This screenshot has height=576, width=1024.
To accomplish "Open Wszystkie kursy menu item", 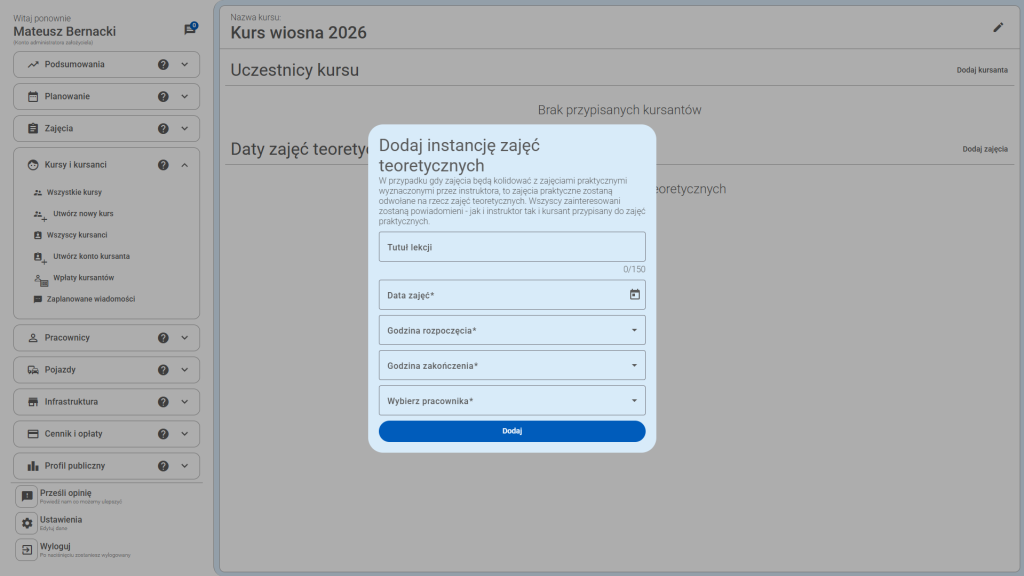I will click(x=74, y=192).
